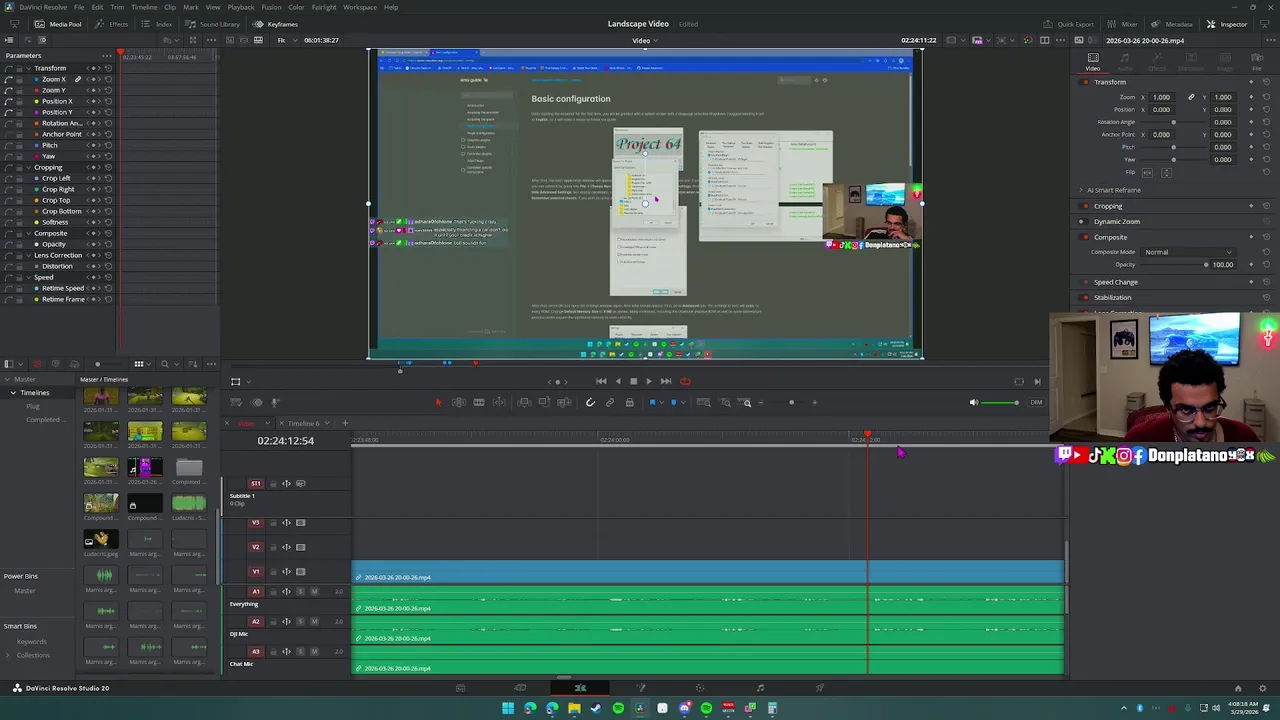This screenshot has width=1280, height=720.
Task: Click the Zoom link chain icon
Action: click(1191, 97)
